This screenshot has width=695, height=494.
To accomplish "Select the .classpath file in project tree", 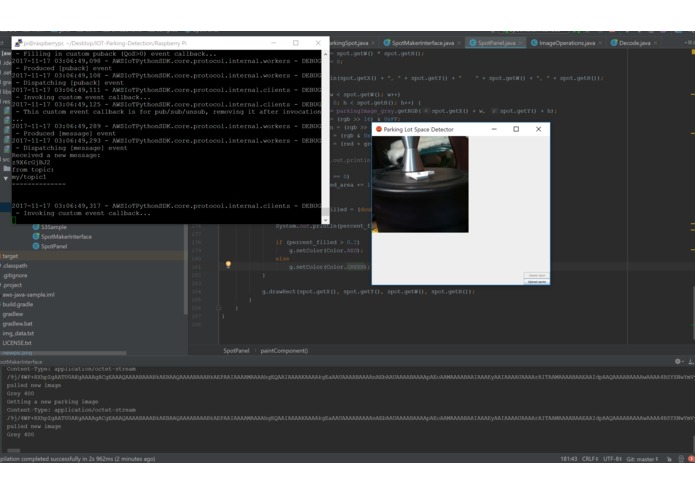I will pyautogui.click(x=15, y=266).
